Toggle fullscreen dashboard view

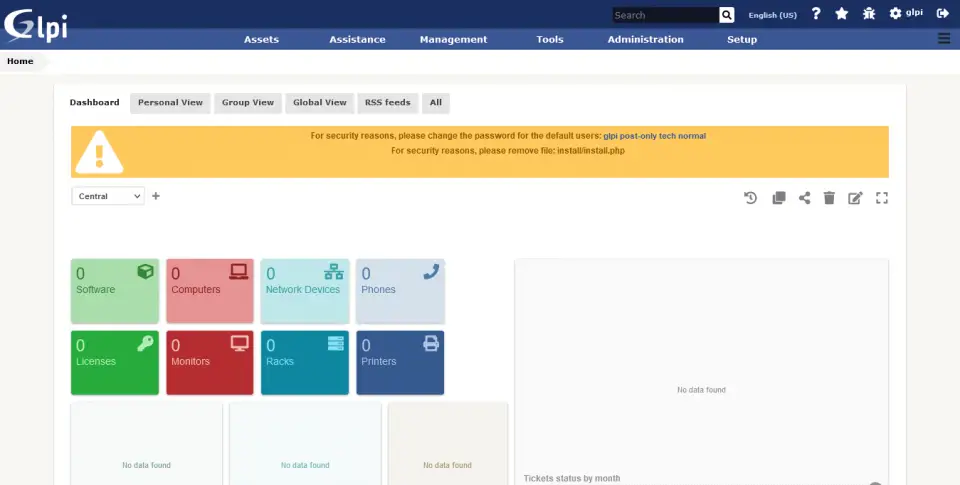[882, 198]
